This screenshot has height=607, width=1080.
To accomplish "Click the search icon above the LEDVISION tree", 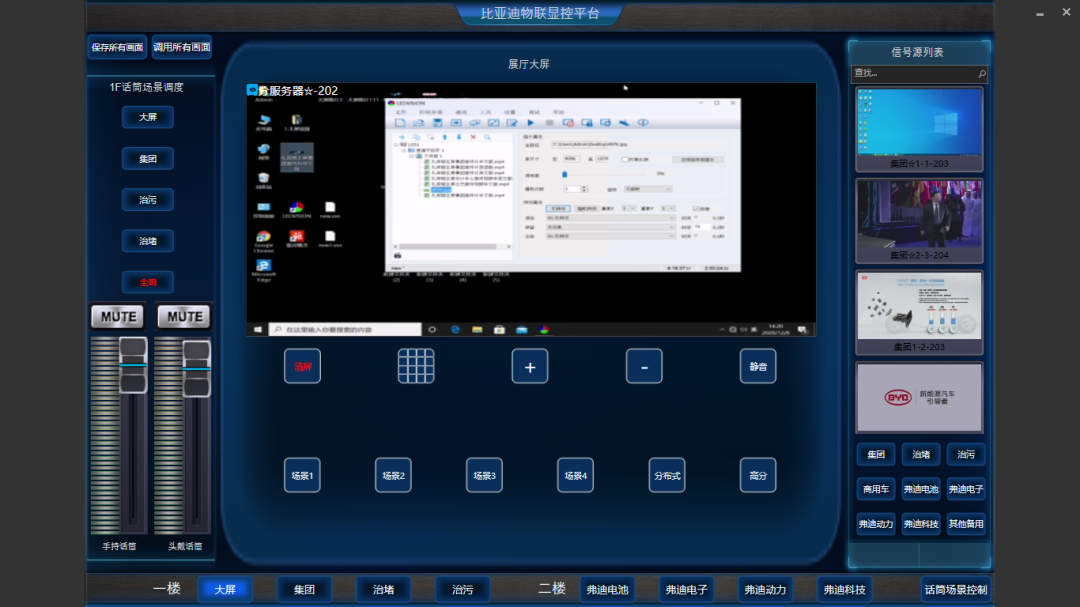I will pyautogui.click(x=487, y=137).
